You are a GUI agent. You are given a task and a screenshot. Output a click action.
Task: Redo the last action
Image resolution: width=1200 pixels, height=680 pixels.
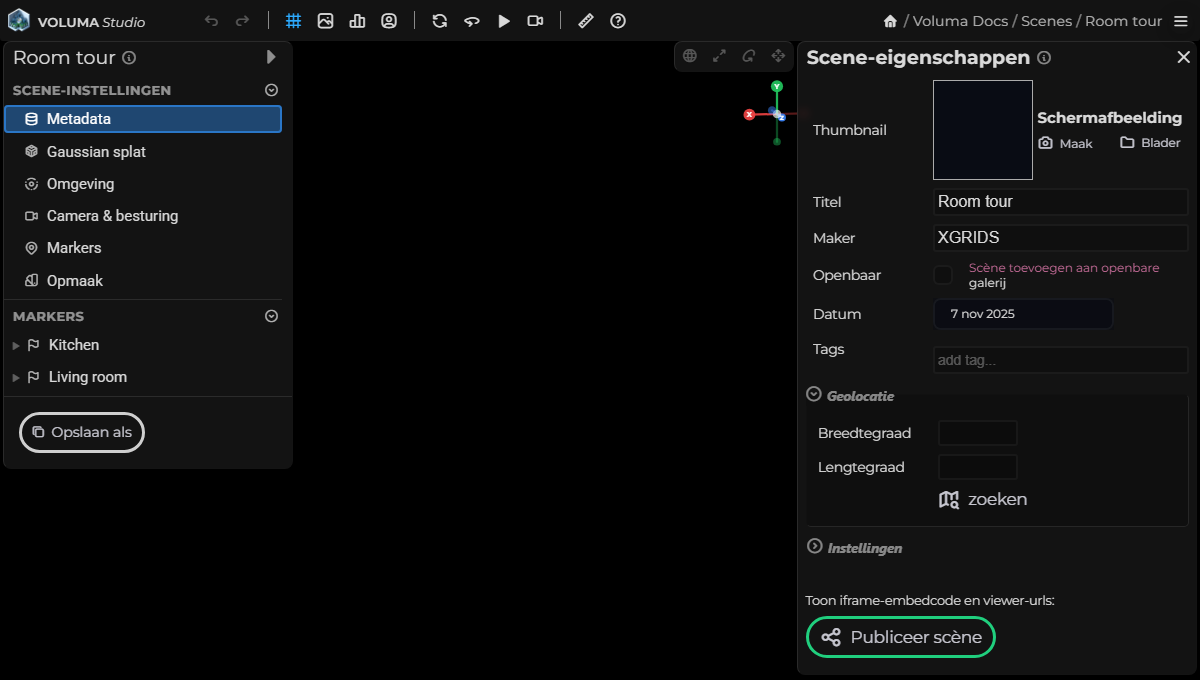pyautogui.click(x=243, y=21)
